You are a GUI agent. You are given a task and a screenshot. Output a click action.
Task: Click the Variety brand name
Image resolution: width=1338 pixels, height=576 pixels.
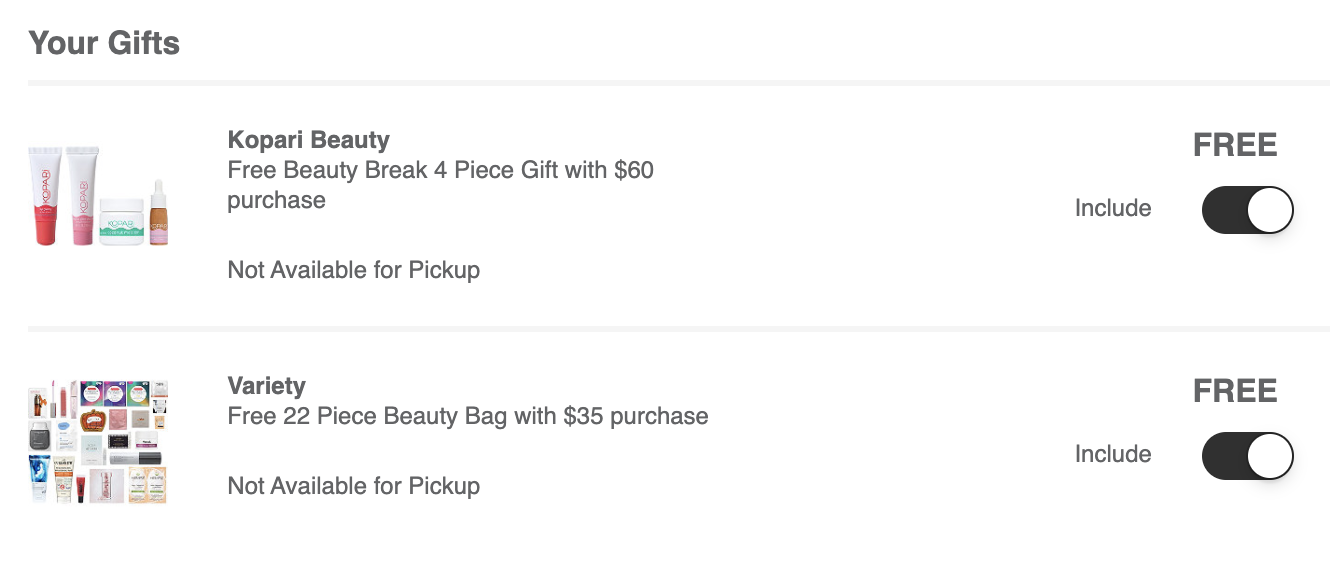pos(266,386)
